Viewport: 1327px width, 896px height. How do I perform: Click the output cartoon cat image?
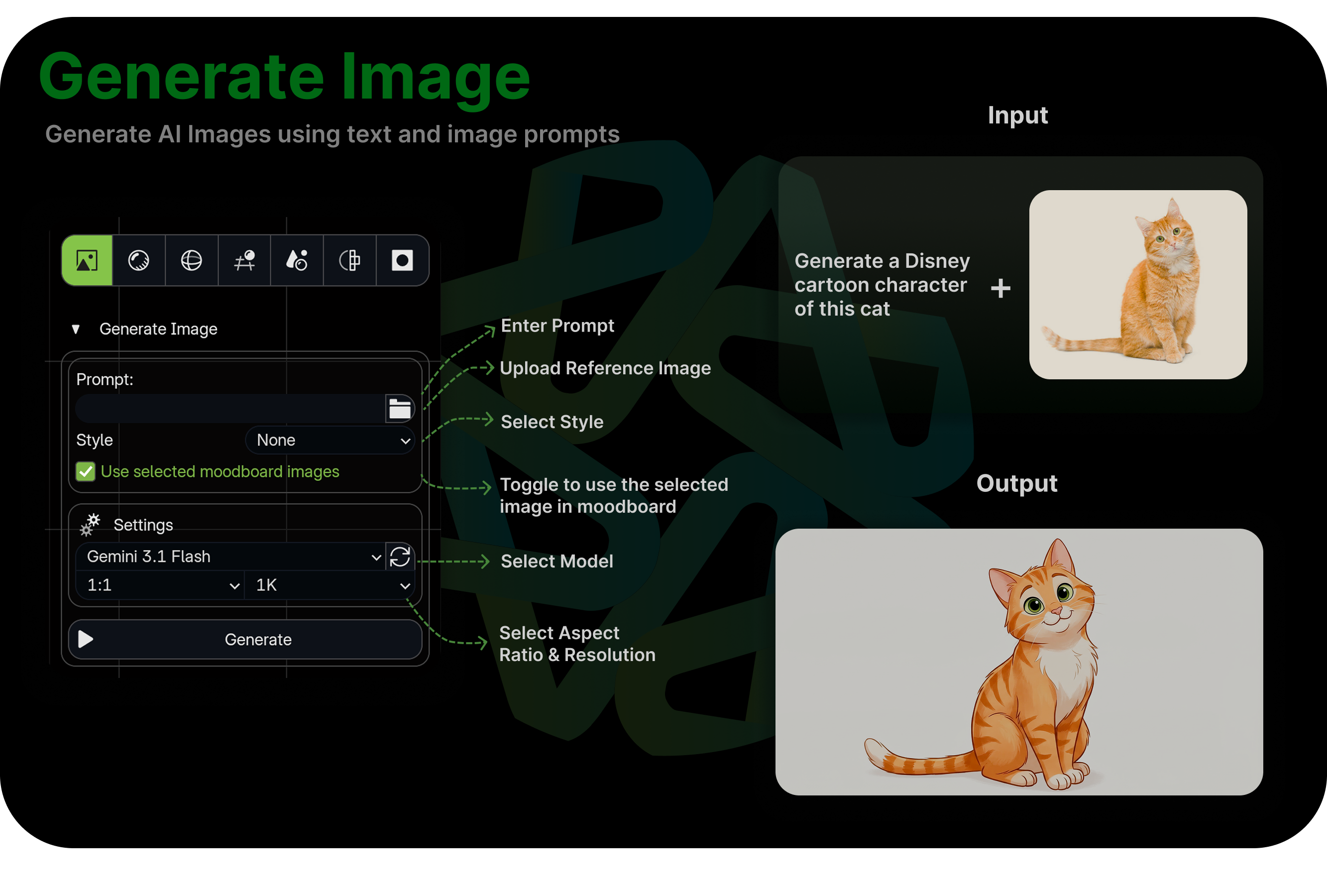pyautogui.click(x=1019, y=662)
